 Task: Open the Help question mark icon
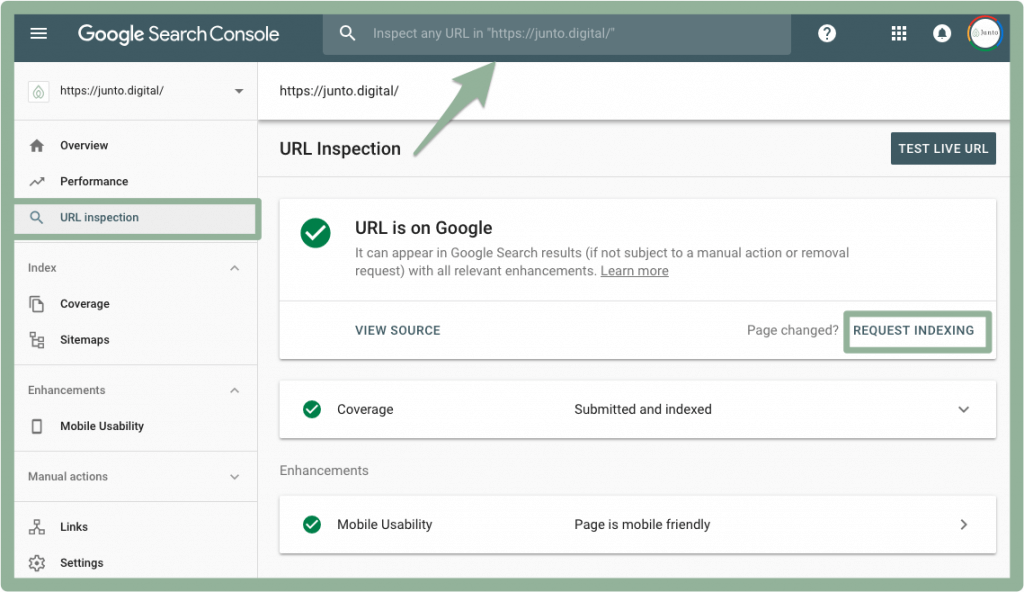coord(827,33)
